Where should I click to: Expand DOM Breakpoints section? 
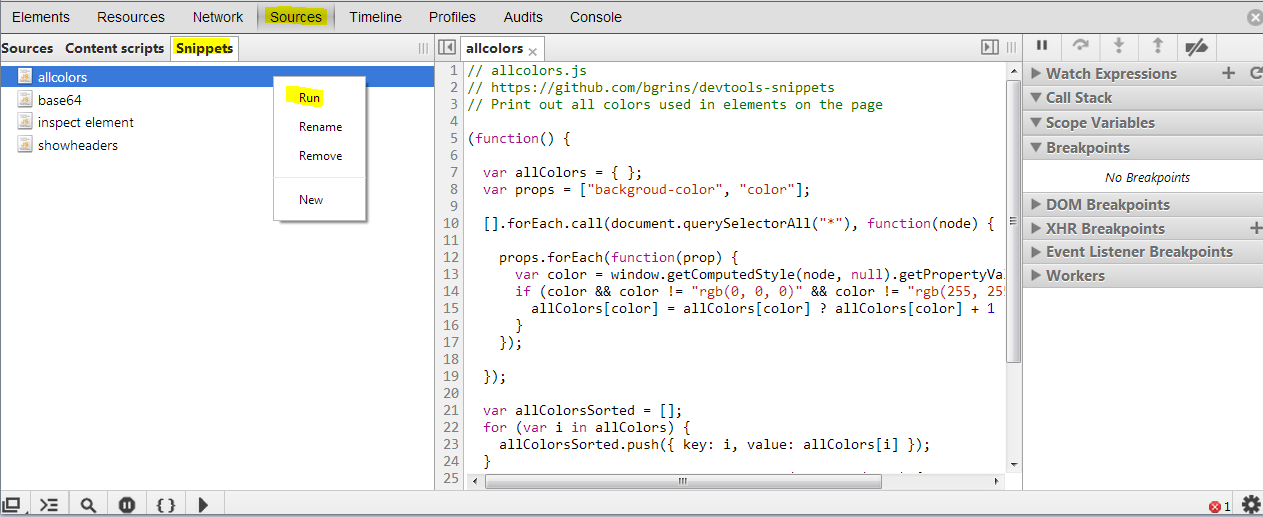(x=1036, y=204)
